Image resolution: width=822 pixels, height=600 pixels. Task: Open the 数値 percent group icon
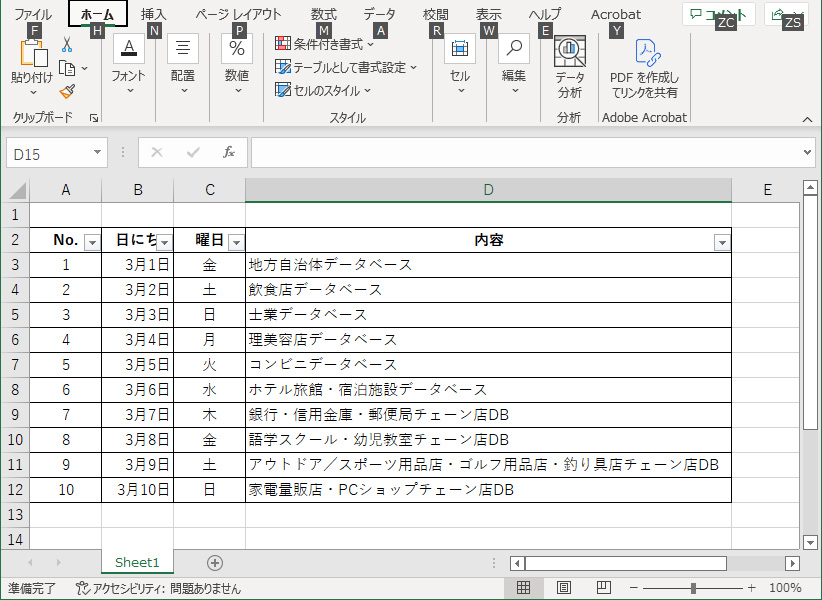pyautogui.click(x=237, y=49)
